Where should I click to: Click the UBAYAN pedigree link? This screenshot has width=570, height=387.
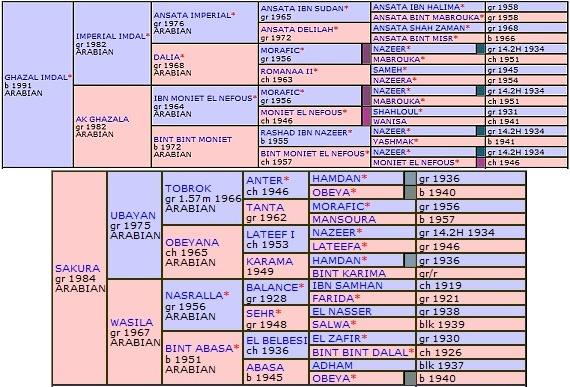[133, 215]
